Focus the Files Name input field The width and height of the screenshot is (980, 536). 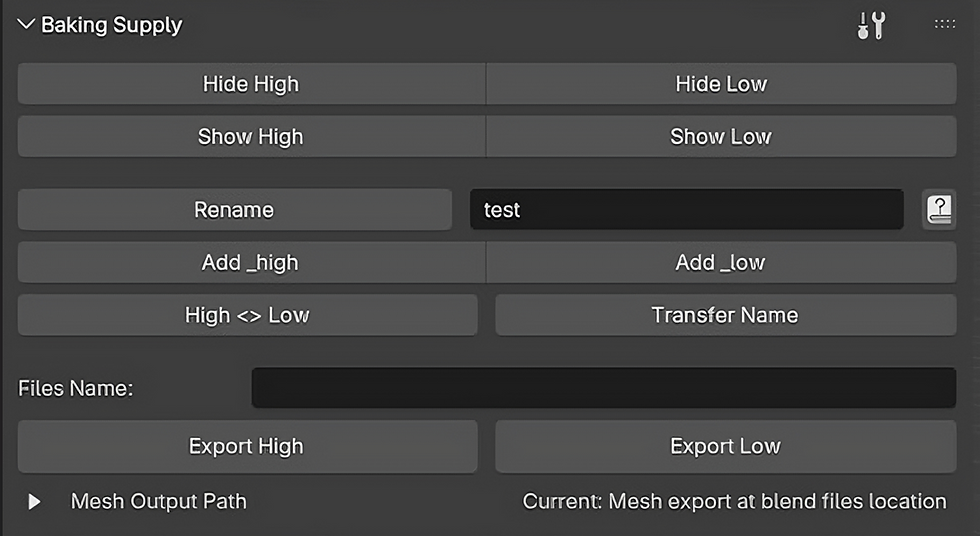604,388
